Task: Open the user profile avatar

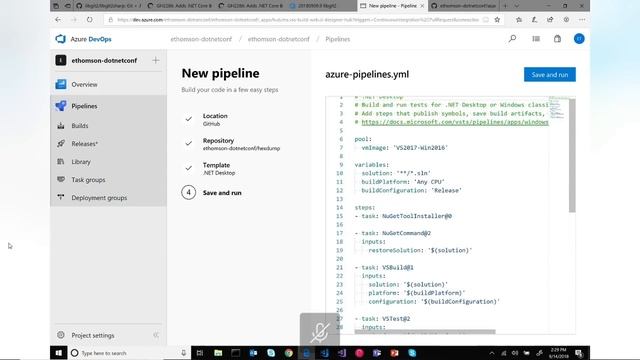Action: click(579, 39)
